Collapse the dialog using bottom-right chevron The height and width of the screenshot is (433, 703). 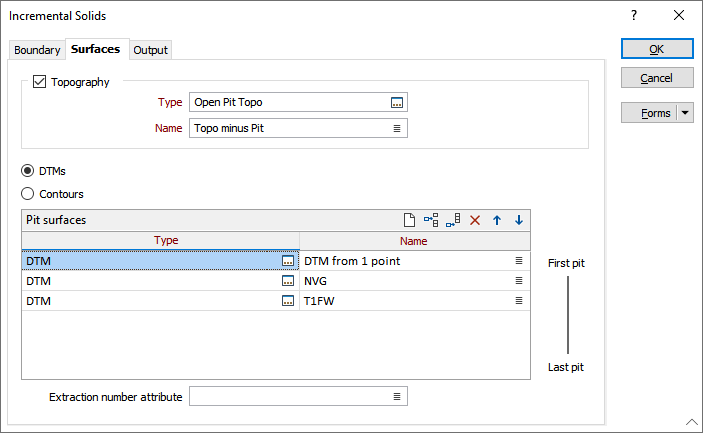click(691, 421)
